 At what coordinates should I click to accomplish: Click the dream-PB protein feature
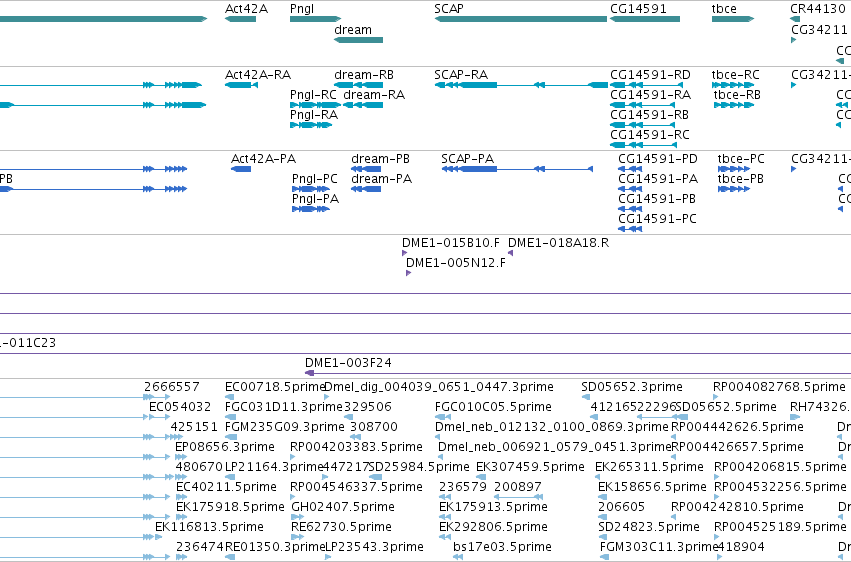(x=366, y=169)
